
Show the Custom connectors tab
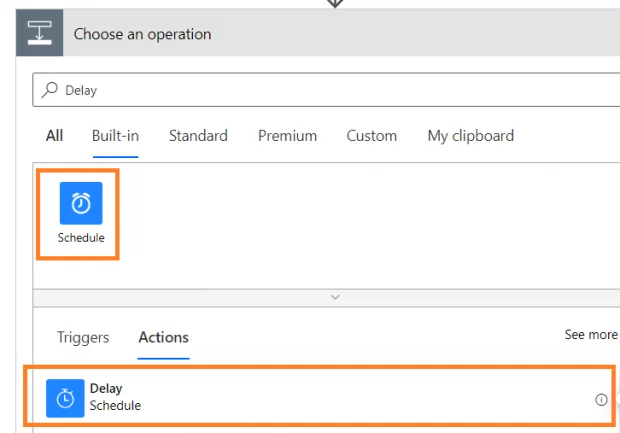[372, 136]
